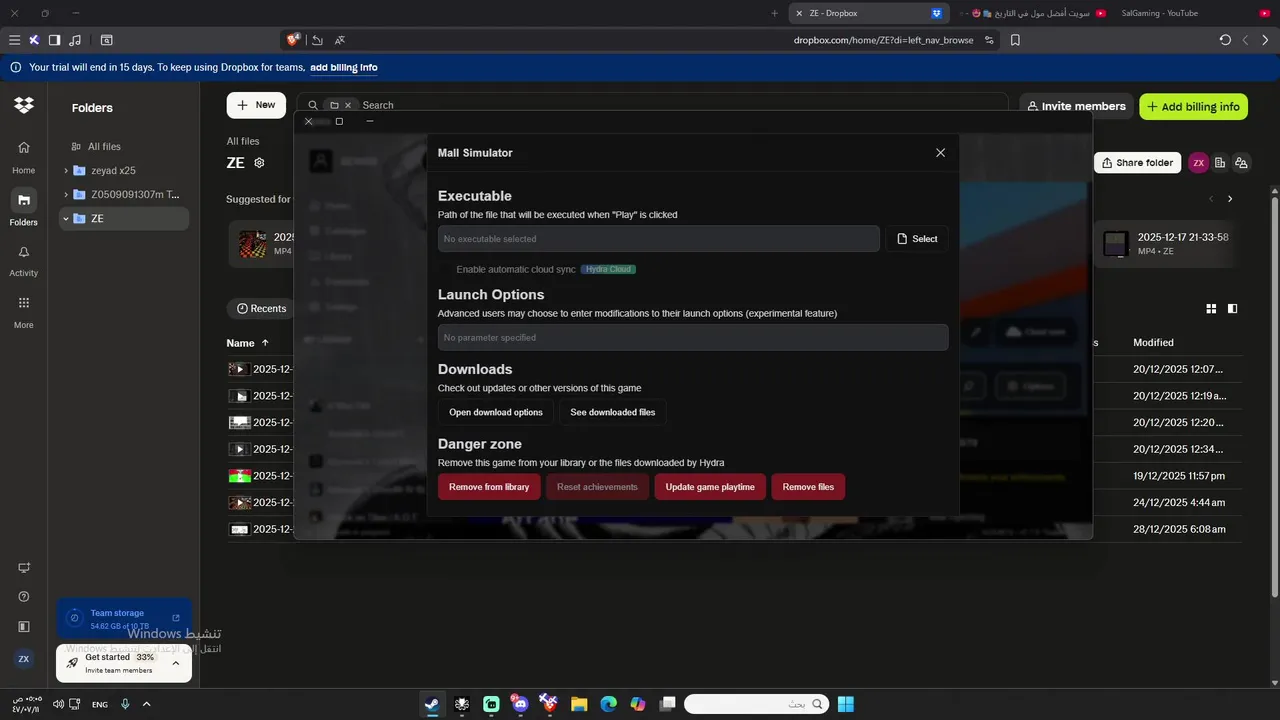
Task: Click microphone icon in system tray
Action: (x=125, y=704)
